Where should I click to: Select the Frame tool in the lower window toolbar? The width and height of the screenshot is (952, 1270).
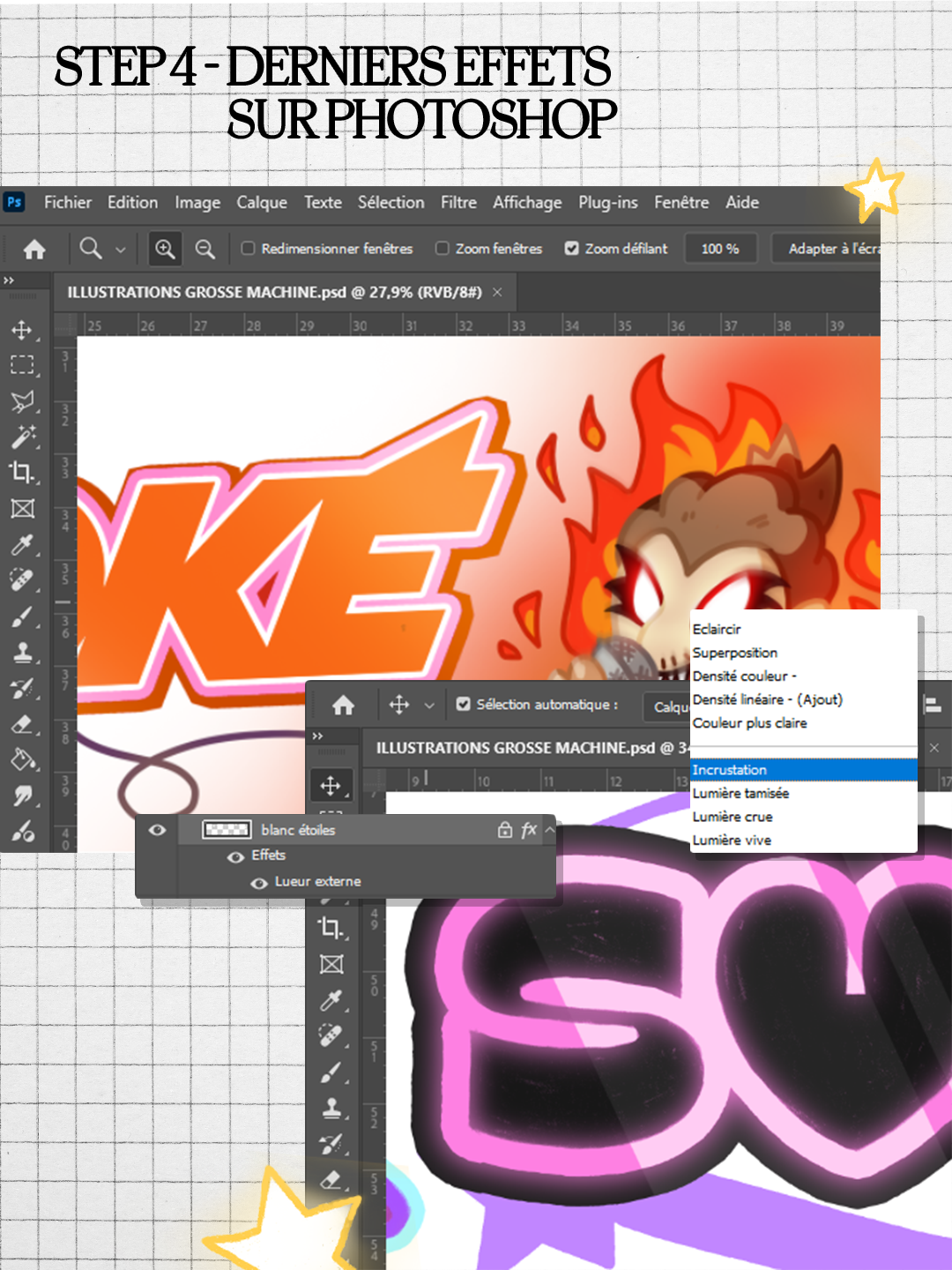[x=331, y=964]
